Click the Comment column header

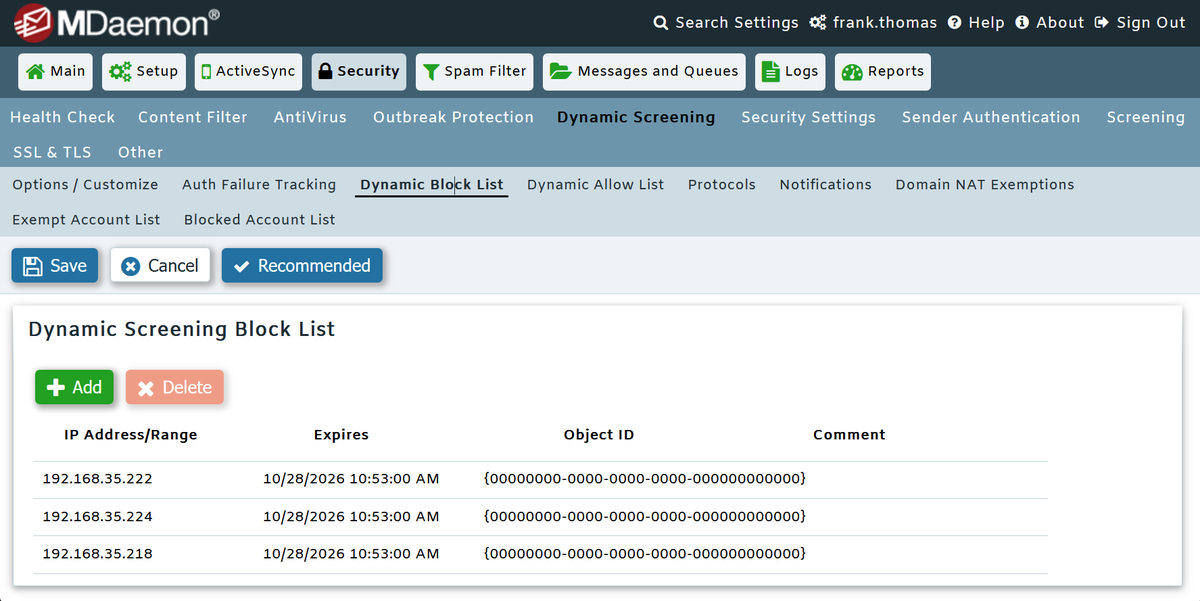pyautogui.click(x=849, y=435)
